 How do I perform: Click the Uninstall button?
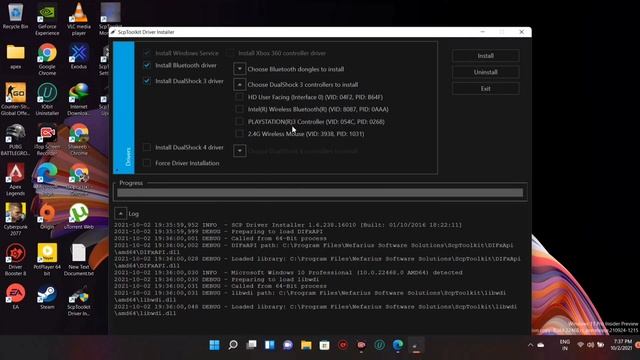point(486,72)
